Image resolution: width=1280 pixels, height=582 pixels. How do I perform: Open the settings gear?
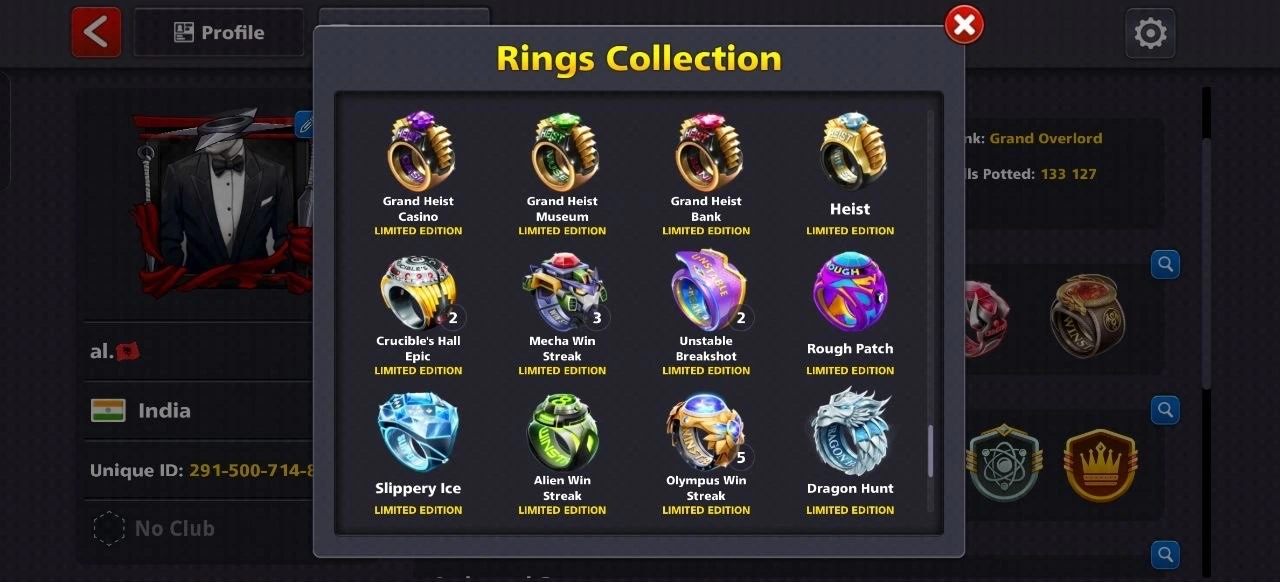1150,34
